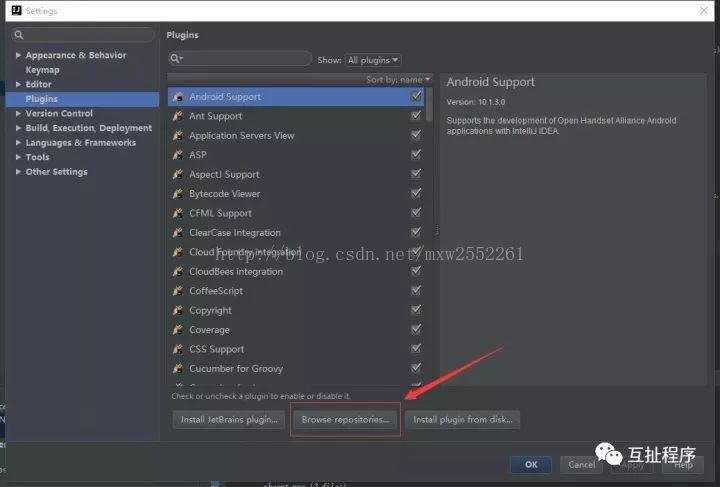Uncheck the Ant Support plugin

pyautogui.click(x=416, y=116)
